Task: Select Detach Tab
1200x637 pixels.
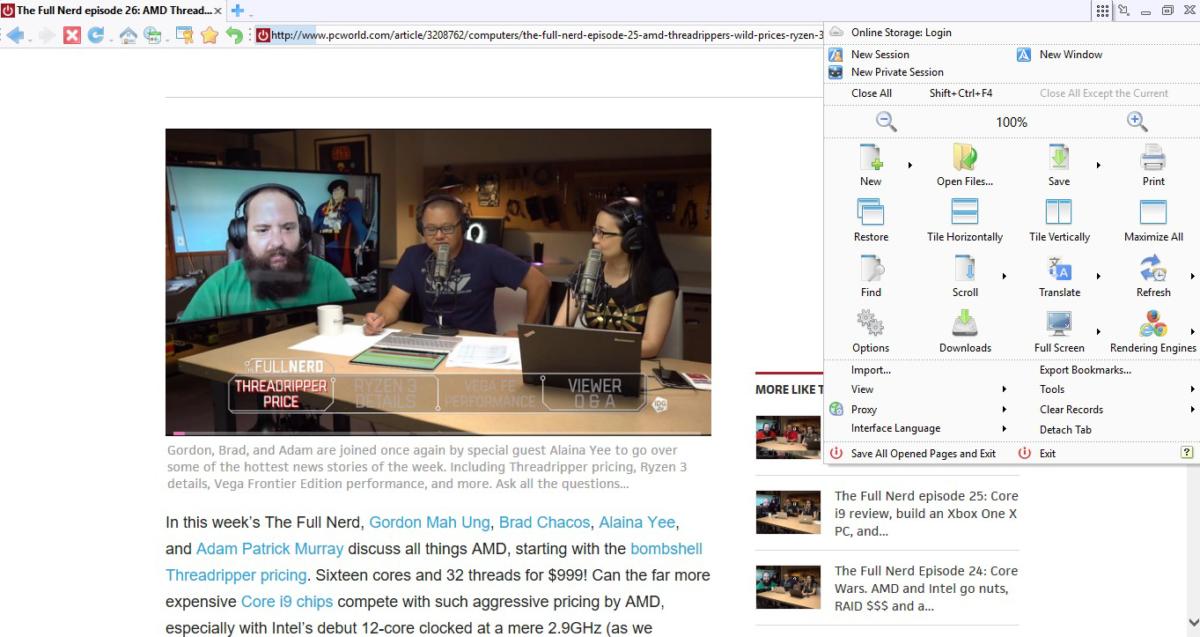Action: pos(1065,430)
